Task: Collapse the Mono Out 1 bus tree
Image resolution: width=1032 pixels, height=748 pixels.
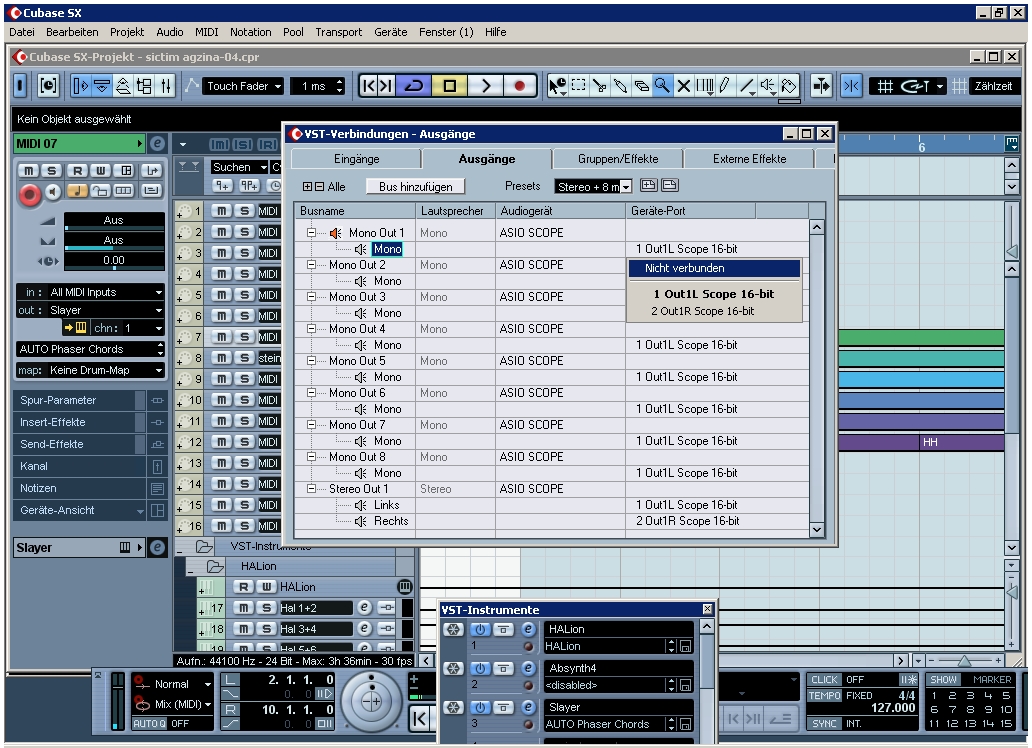Action: click(x=311, y=232)
